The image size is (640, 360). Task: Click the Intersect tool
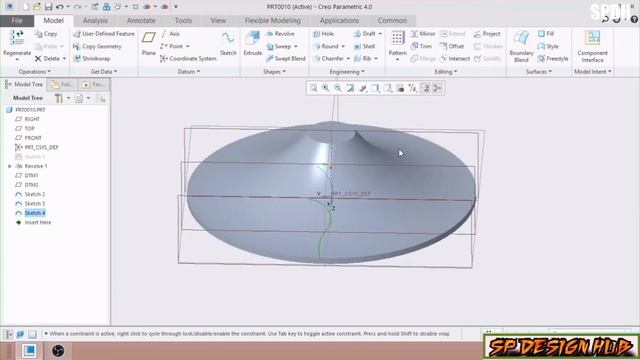(455, 59)
